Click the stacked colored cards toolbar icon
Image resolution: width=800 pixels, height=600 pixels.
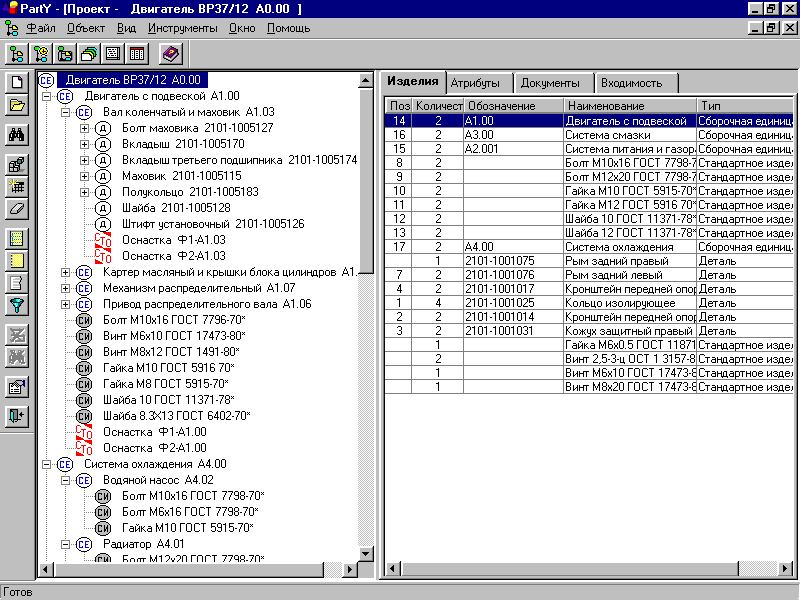click(89, 54)
